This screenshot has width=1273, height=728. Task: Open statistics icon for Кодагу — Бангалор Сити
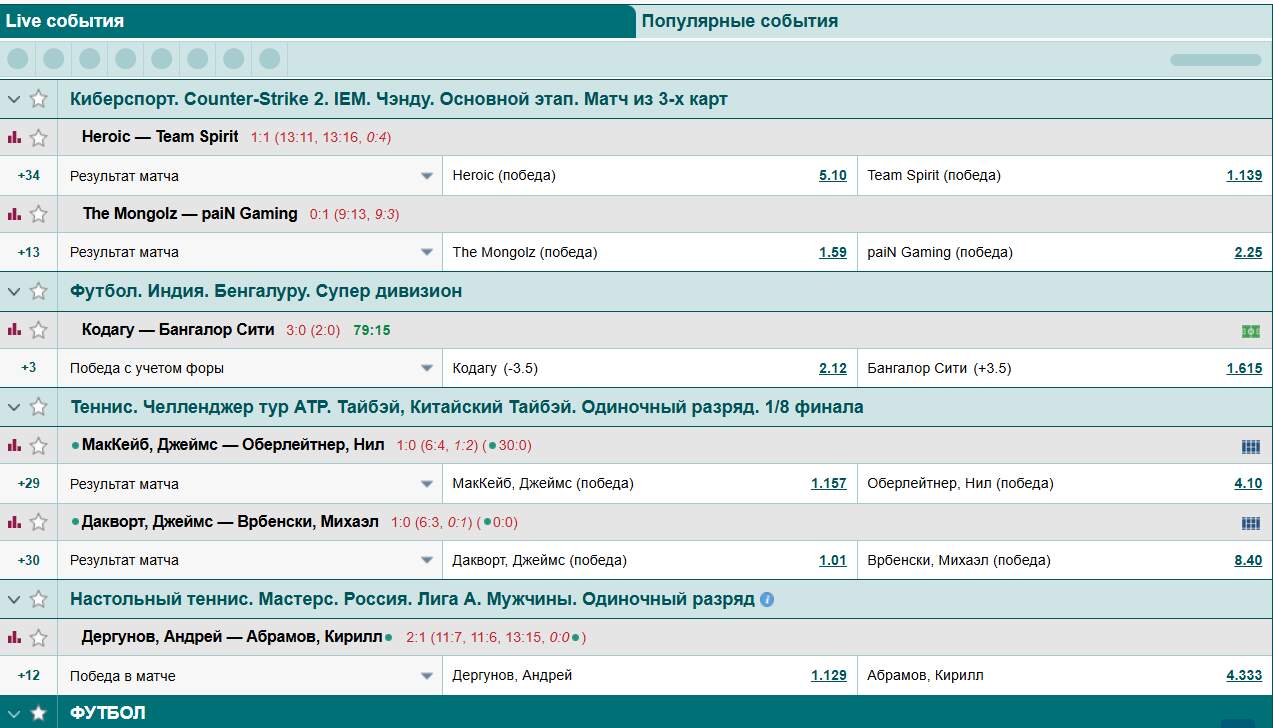pyautogui.click(x=14, y=329)
